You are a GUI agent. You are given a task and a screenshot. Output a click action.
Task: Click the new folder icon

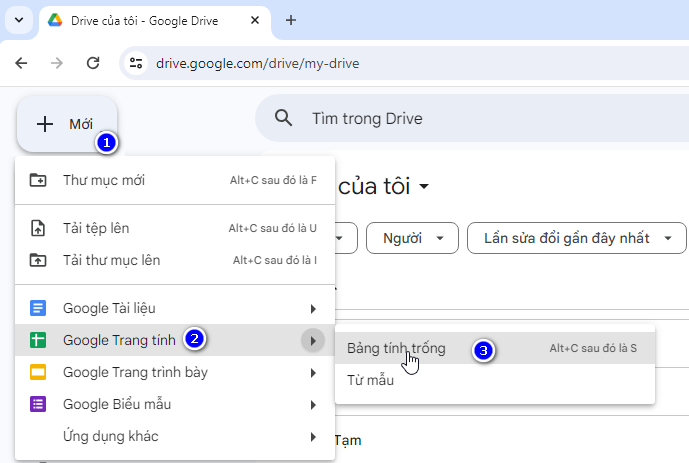pyautogui.click(x=38, y=180)
